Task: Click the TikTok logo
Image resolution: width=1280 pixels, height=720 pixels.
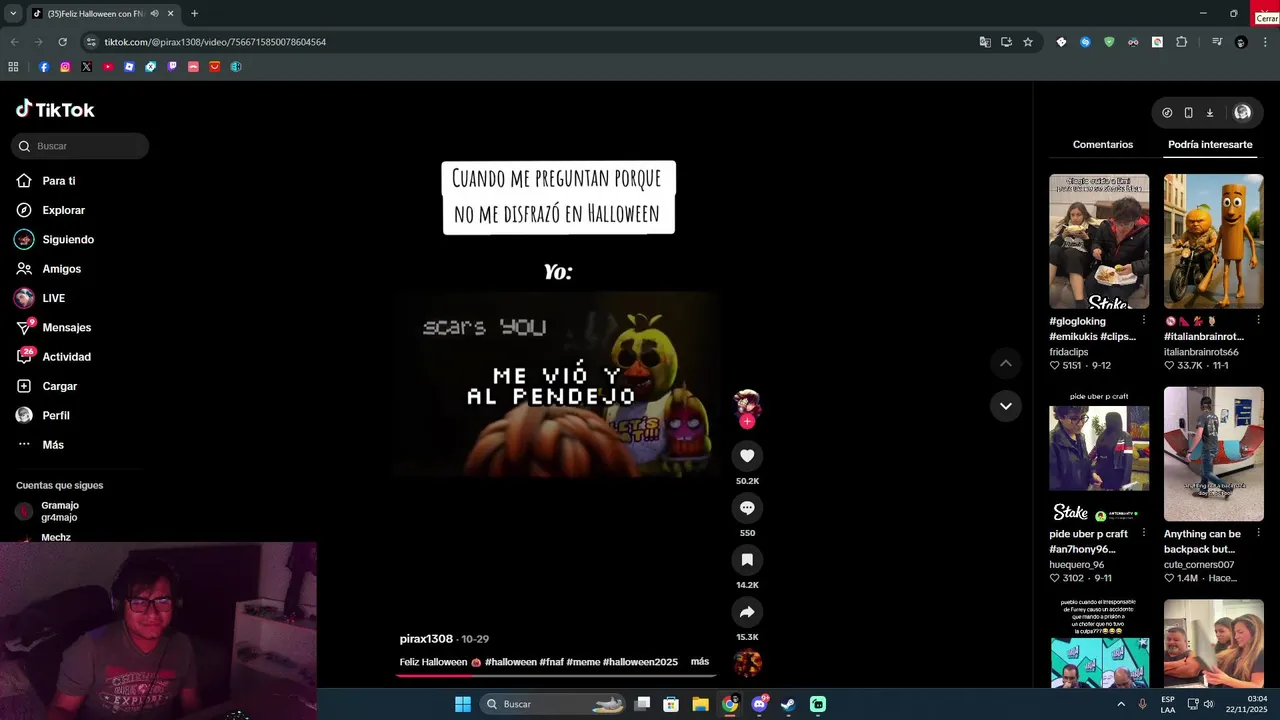Action: pos(55,109)
